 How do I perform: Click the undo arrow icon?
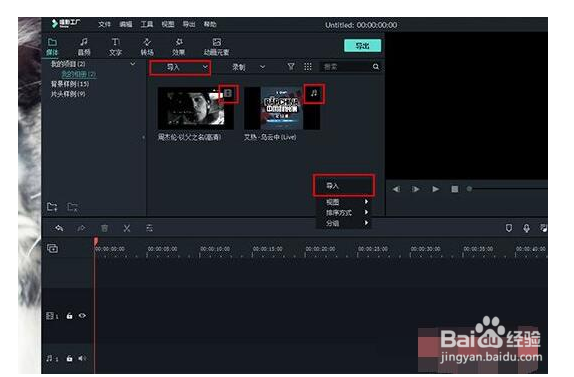point(59,228)
